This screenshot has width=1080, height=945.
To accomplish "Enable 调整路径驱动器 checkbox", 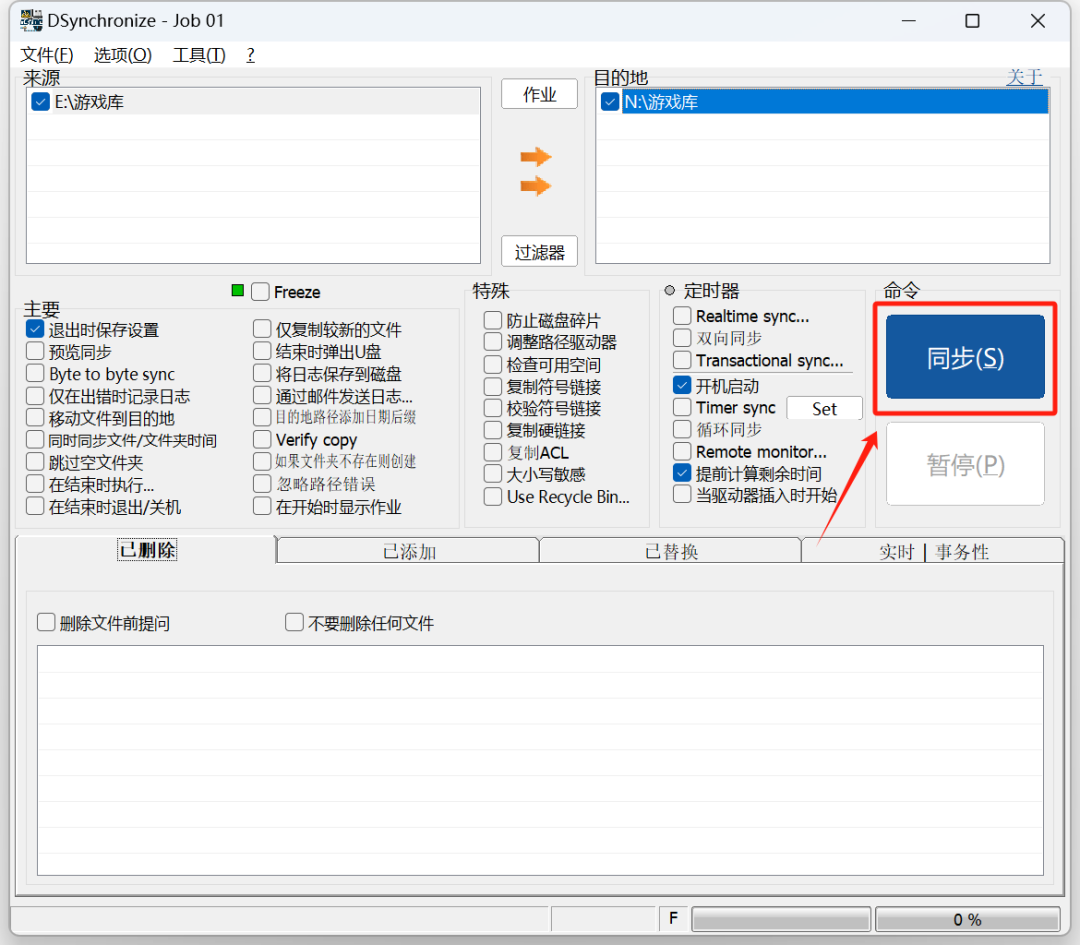I will (492, 342).
